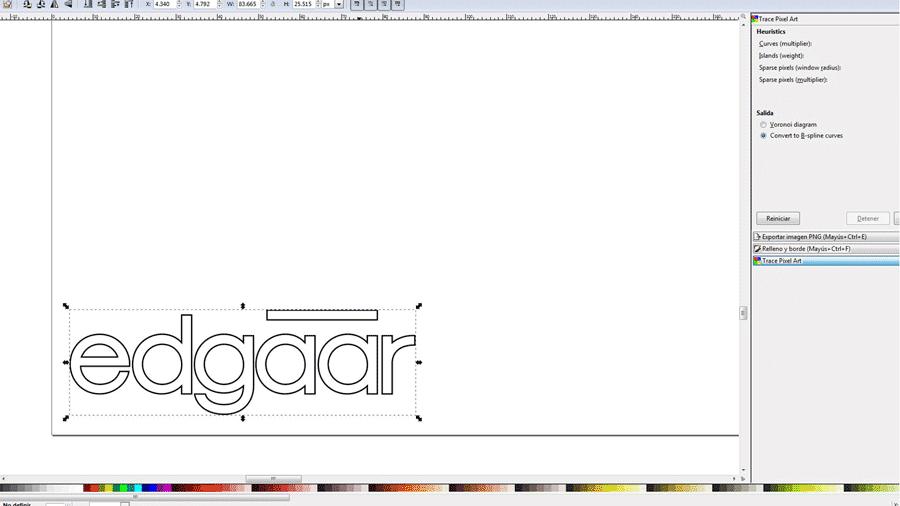The height and width of the screenshot is (506, 900).
Task: Flip selected object horizontally
Action: [x=55, y=4]
